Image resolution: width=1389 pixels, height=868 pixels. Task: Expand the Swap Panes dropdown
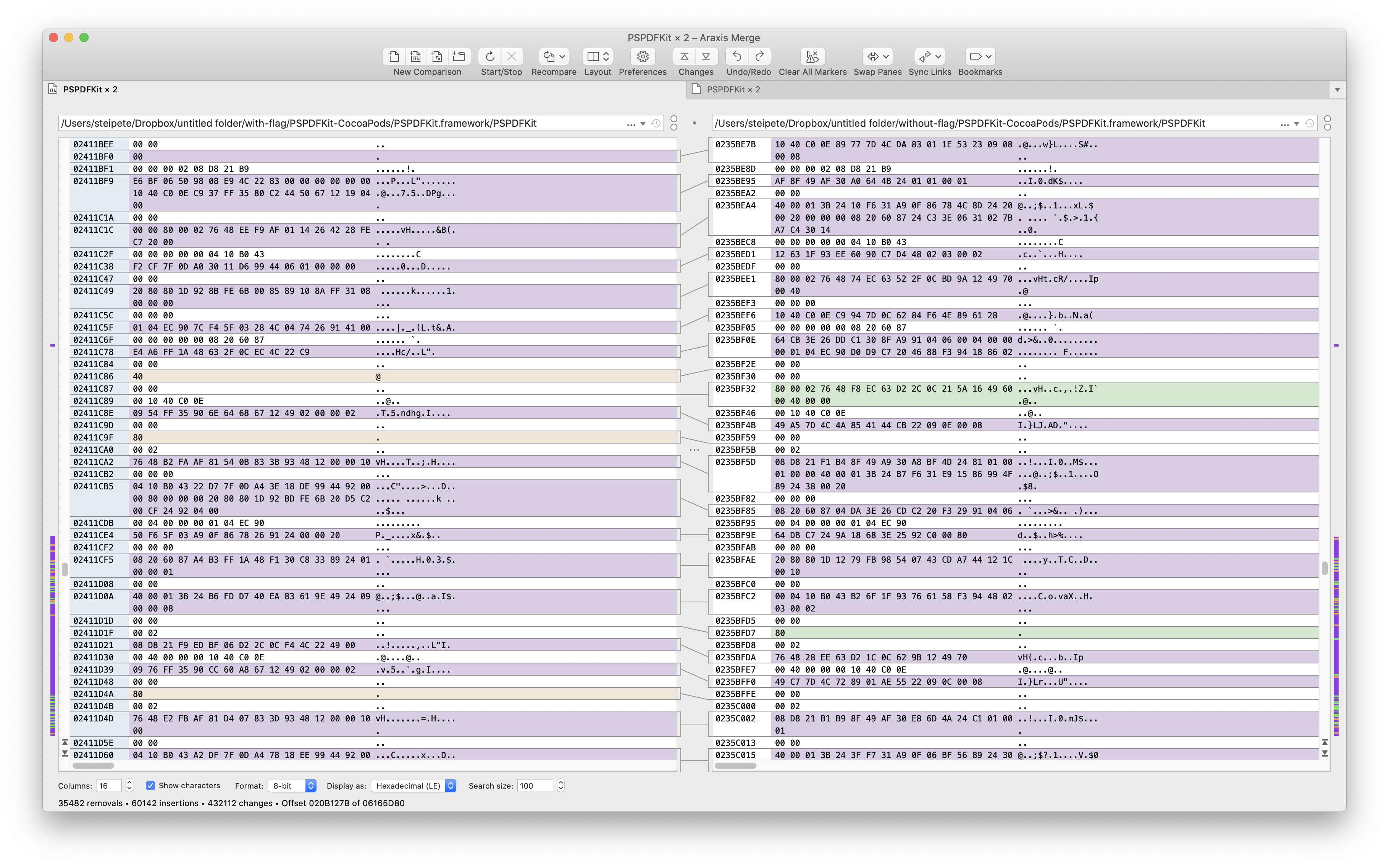(x=886, y=56)
